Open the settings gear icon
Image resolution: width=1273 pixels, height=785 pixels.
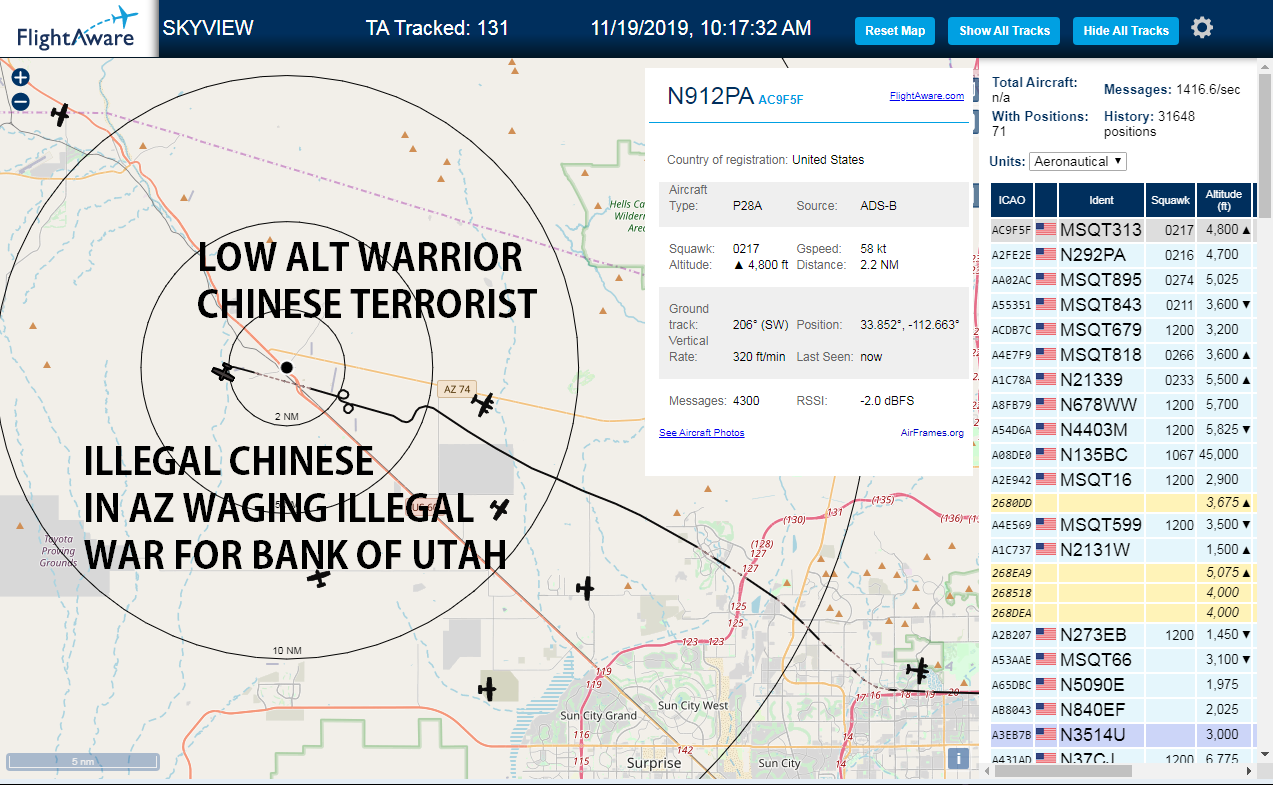(x=1202, y=28)
